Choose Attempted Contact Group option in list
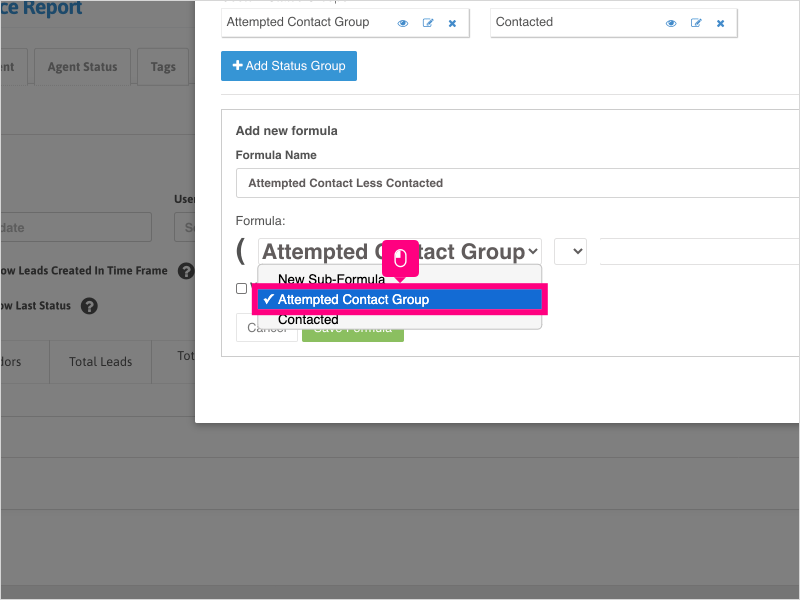The image size is (800, 600). [x=399, y=299]
